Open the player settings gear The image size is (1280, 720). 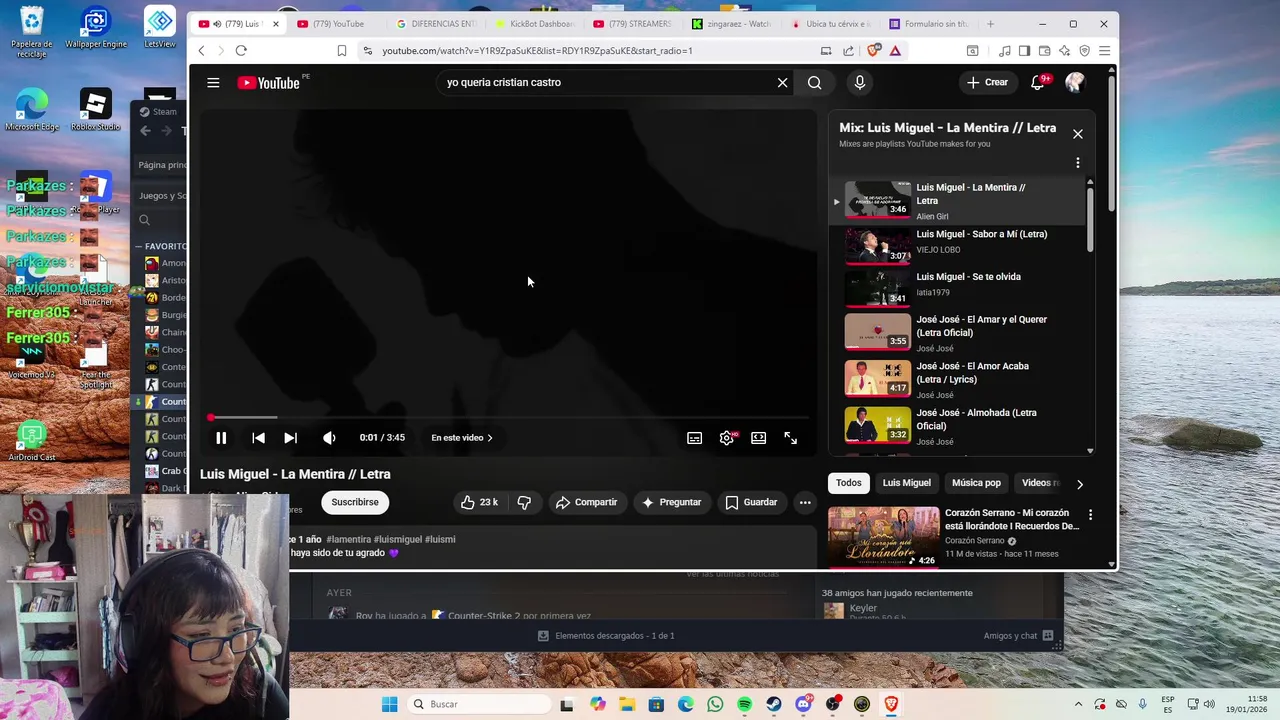[x=727, y=438]
